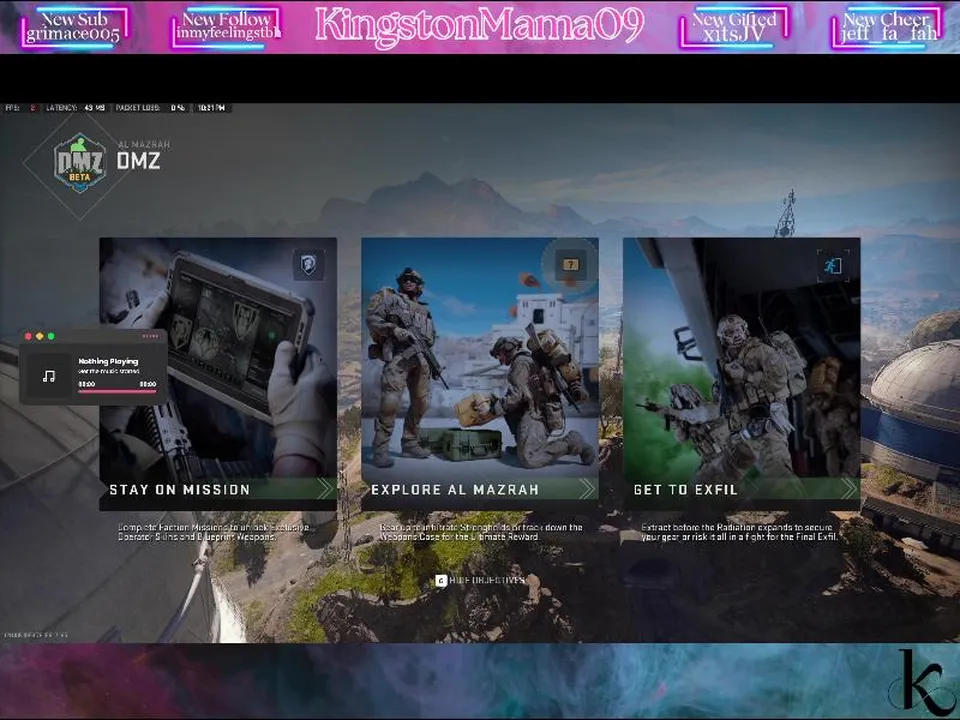Click the key glyph beside Hide Objectives
960x720 pixels.
(441, 580)
